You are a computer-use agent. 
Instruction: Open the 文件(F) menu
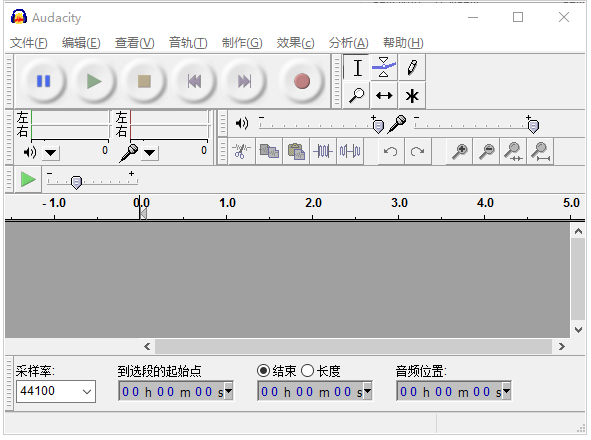click(x=29, y=43)
